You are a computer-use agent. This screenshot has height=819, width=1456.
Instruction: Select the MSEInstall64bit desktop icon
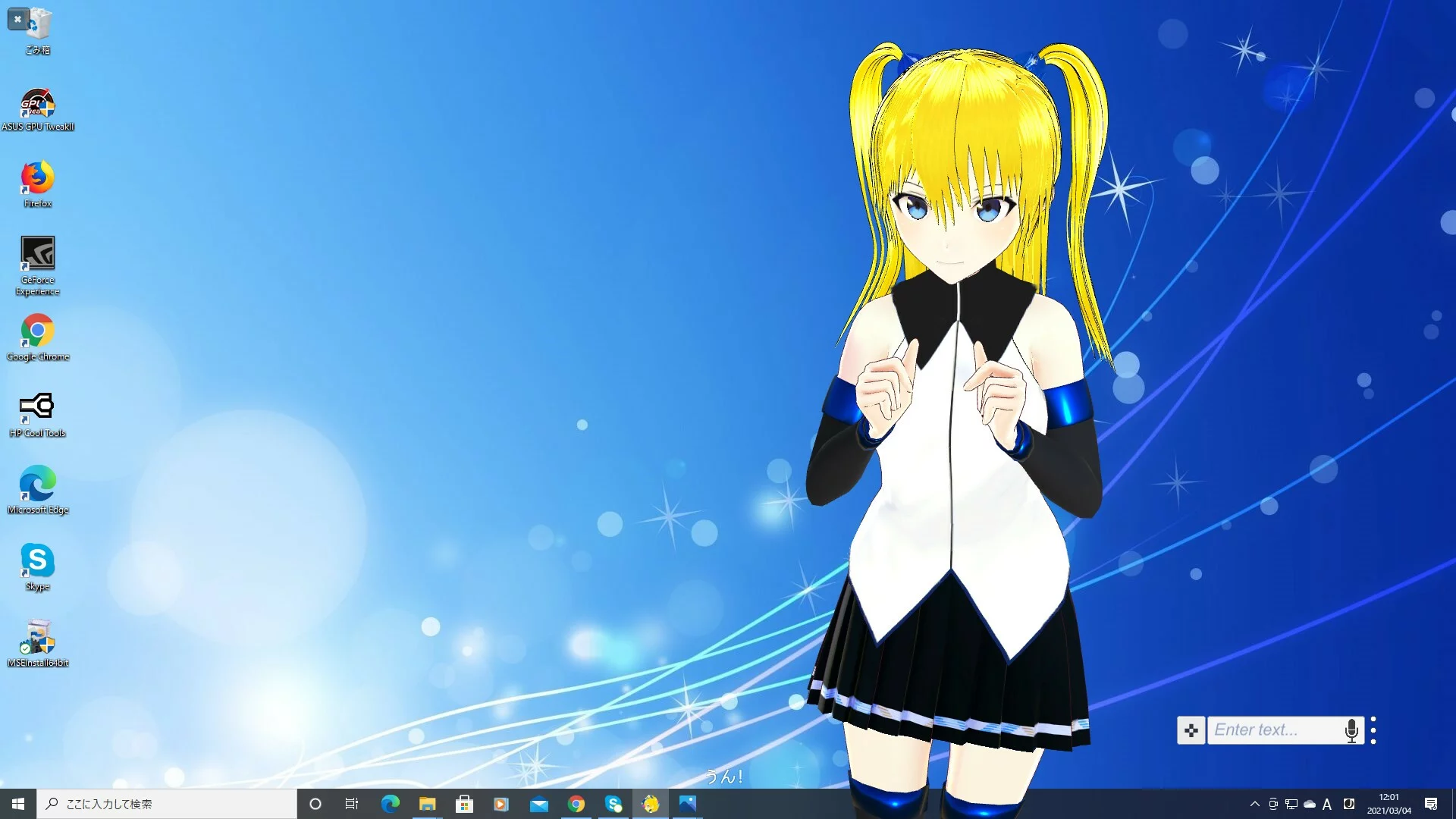[x=38, y=644]
